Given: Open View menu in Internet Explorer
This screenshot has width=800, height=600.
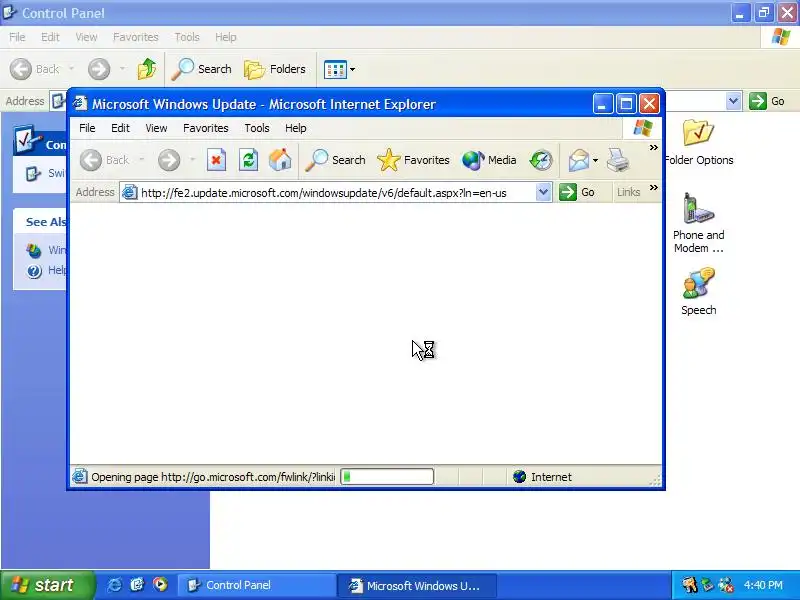Looking at the screenshot, I should pos(156,128).
